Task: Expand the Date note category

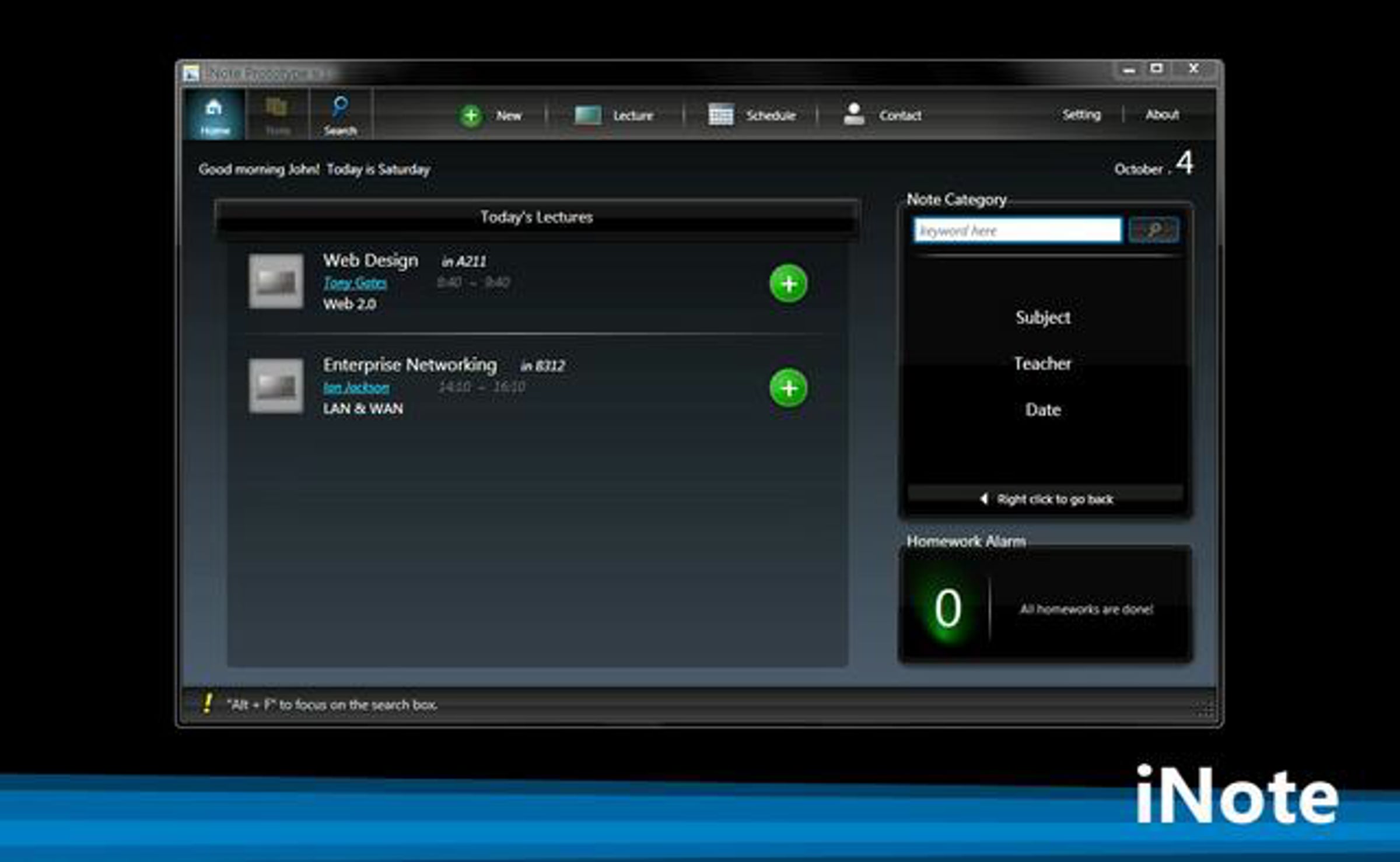Action: pyautogui.click(x=1043, y=410)
